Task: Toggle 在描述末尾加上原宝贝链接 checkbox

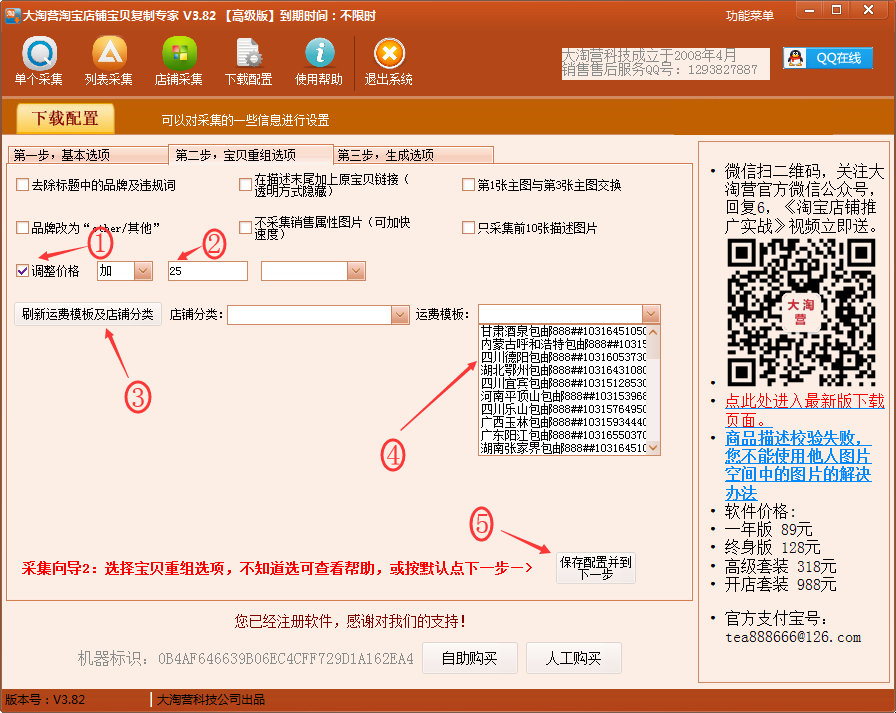Action: point(245,185)
